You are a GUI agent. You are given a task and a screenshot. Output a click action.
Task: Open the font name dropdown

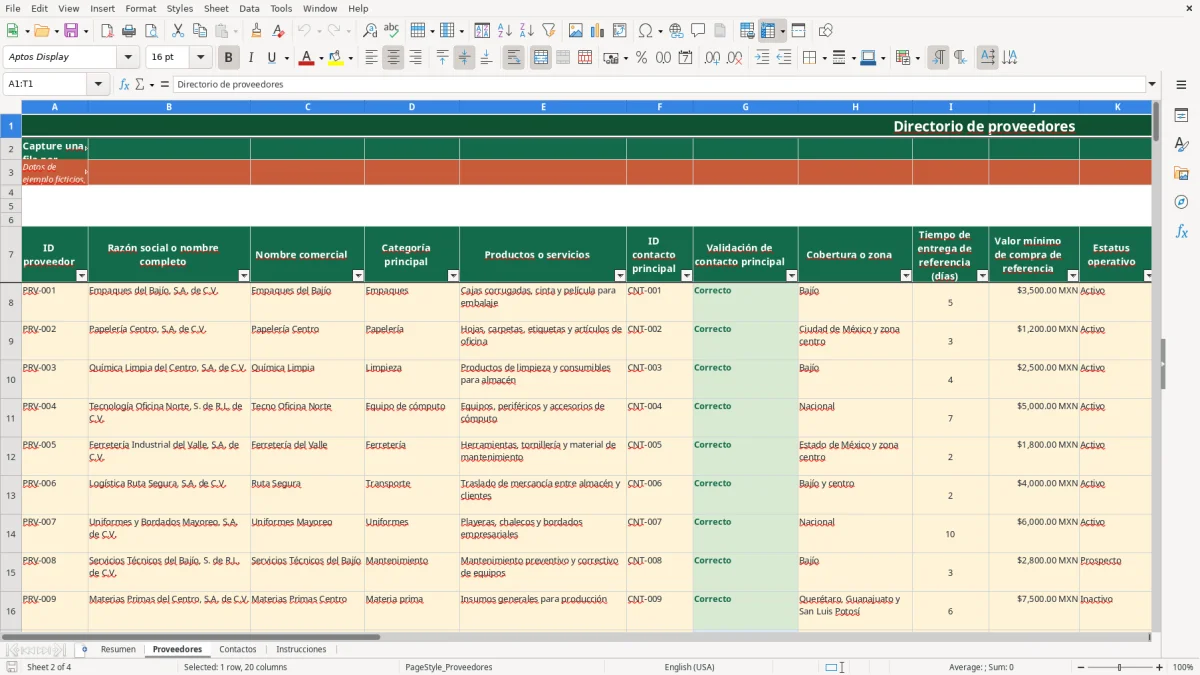pos(128,58)
